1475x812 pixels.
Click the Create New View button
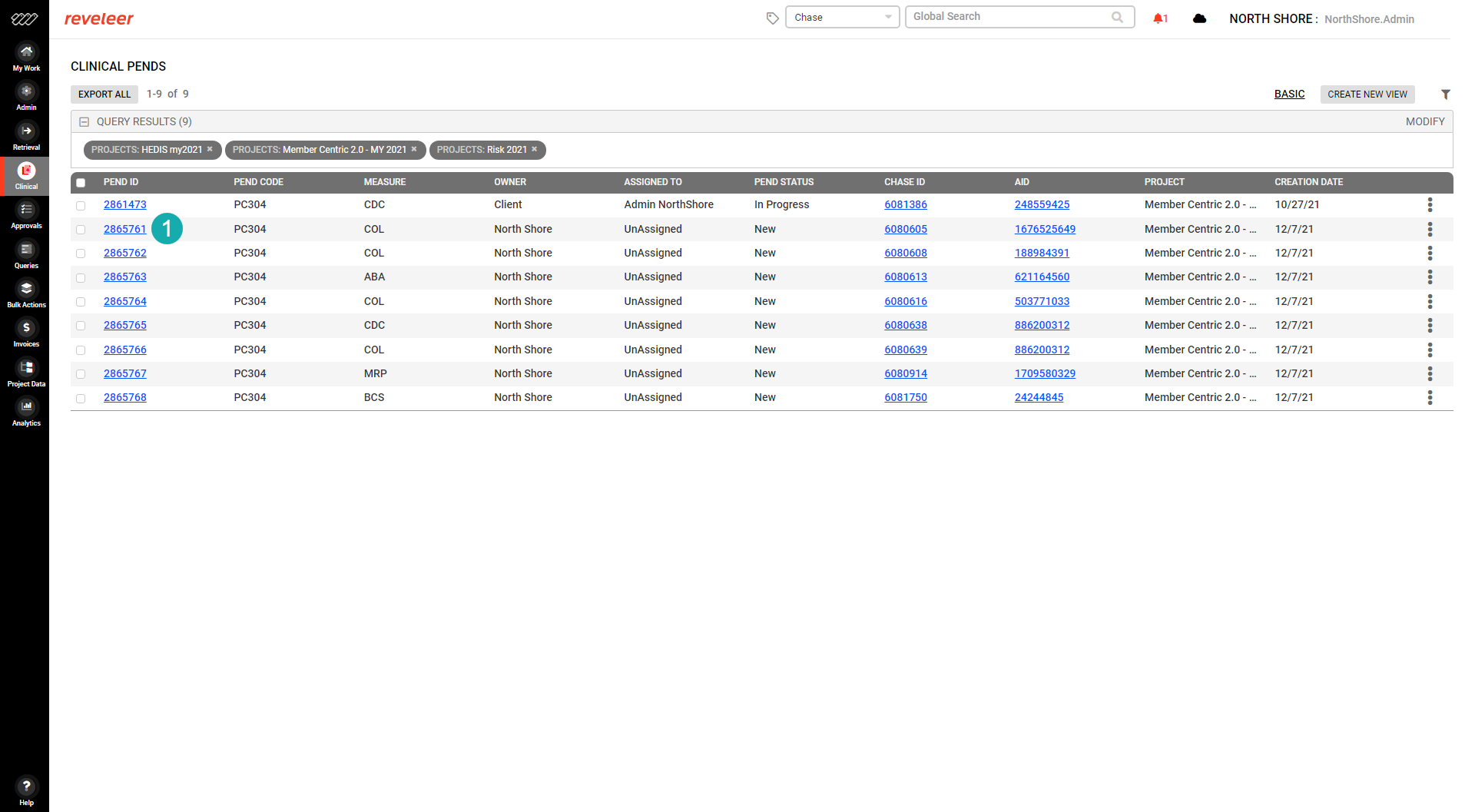1367,94
